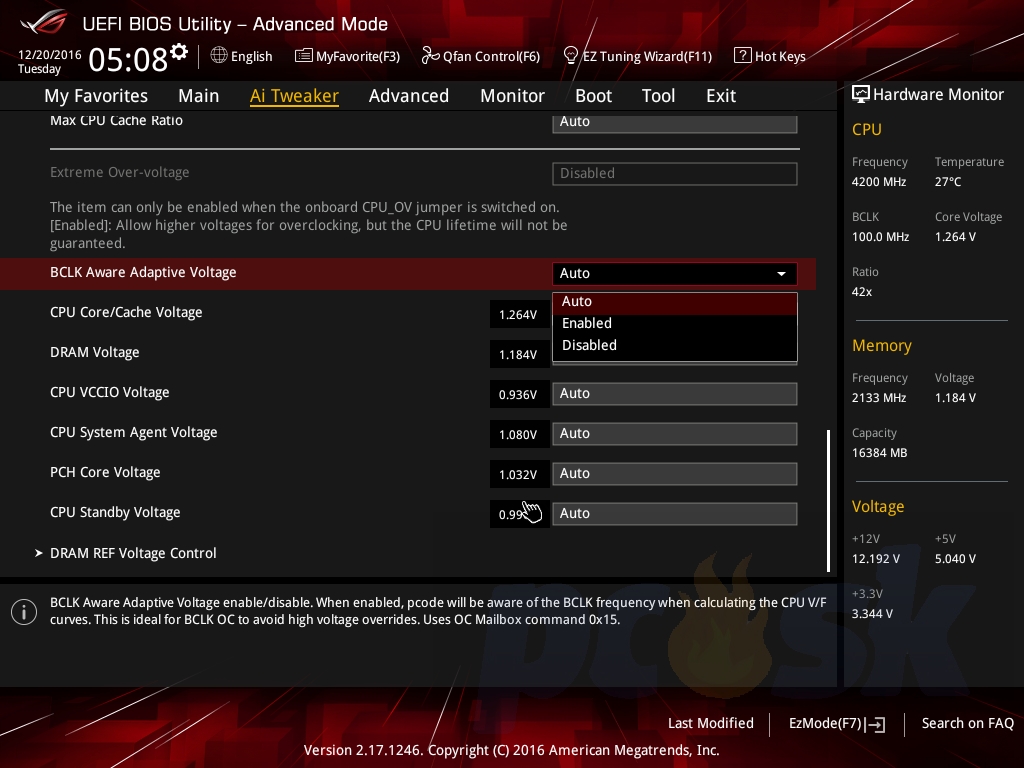Select DRAM Voltage label
The height and width of the screenshot is (768, 1024).
coord(95,352)
